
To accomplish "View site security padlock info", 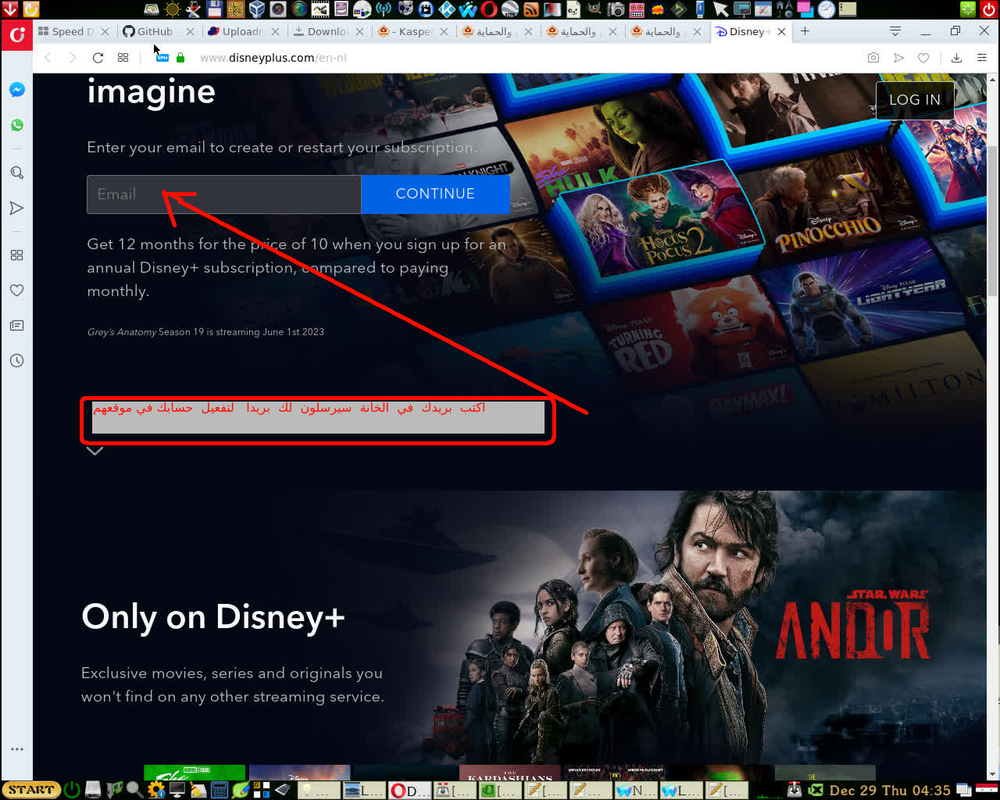I will (x=180, y=57).
